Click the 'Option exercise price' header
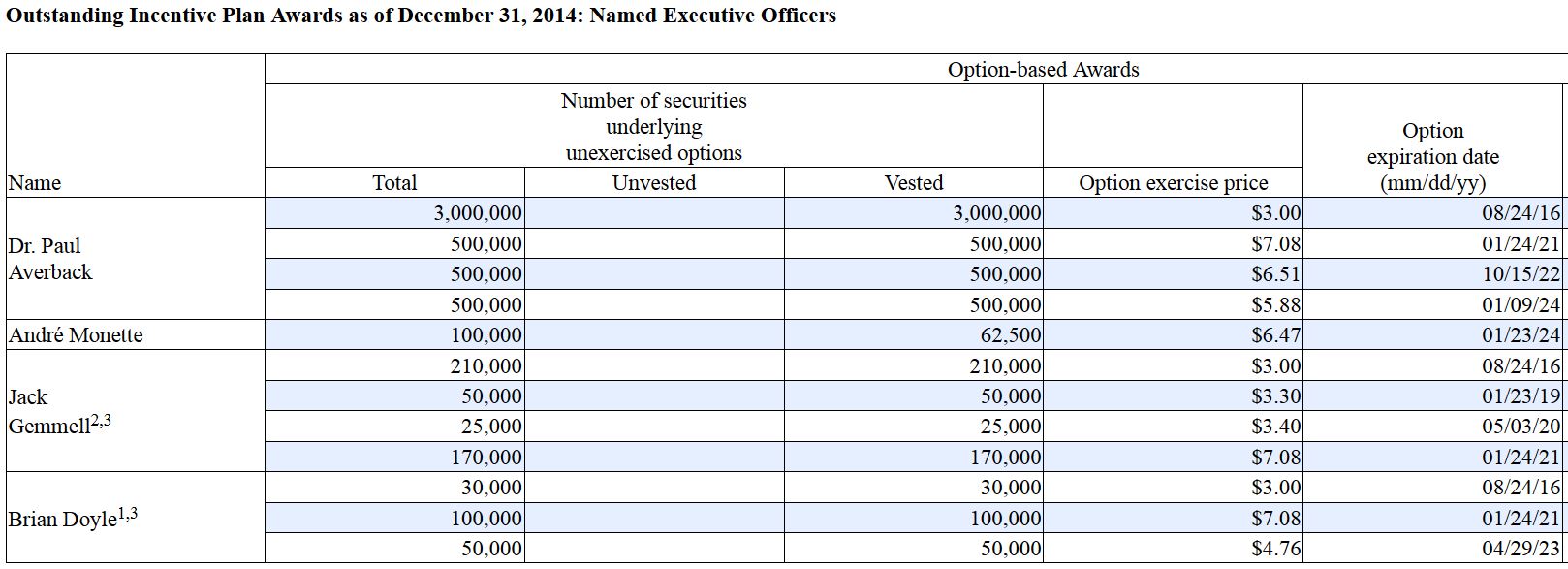This screenshot has width=1568, height=569. [1173, 183]
